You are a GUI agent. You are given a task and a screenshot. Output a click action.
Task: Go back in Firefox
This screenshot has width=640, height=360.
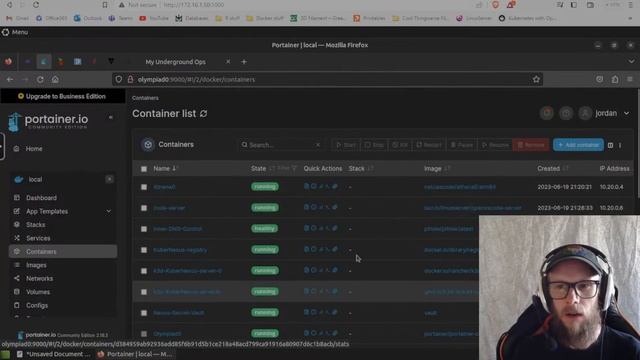10,79
